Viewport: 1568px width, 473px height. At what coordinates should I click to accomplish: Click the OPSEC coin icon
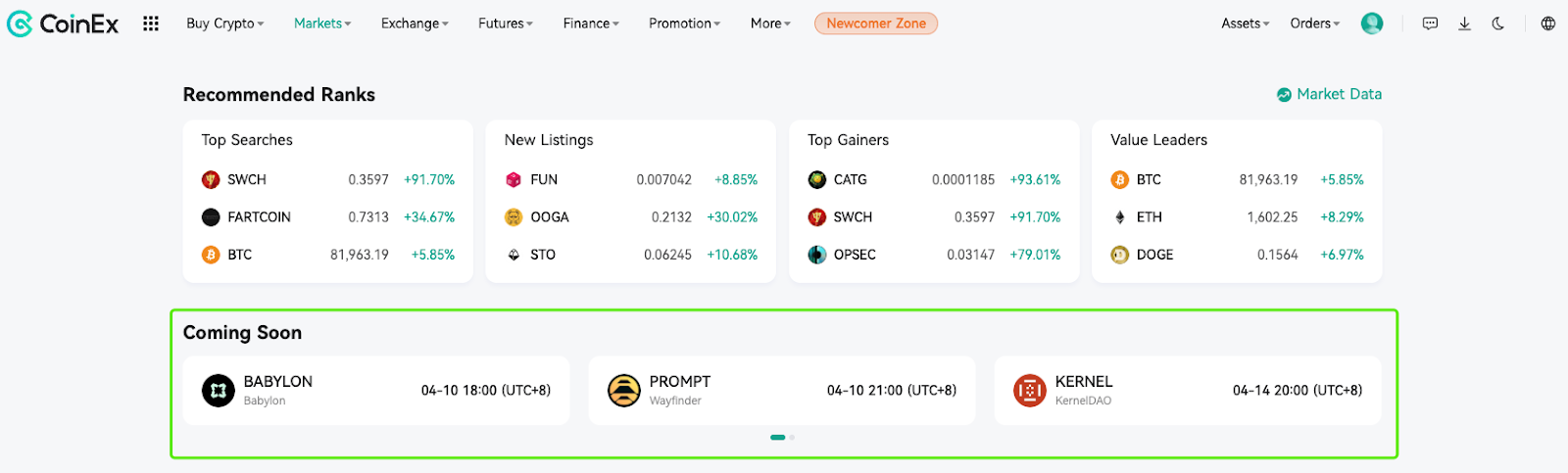tap(817, 255)
